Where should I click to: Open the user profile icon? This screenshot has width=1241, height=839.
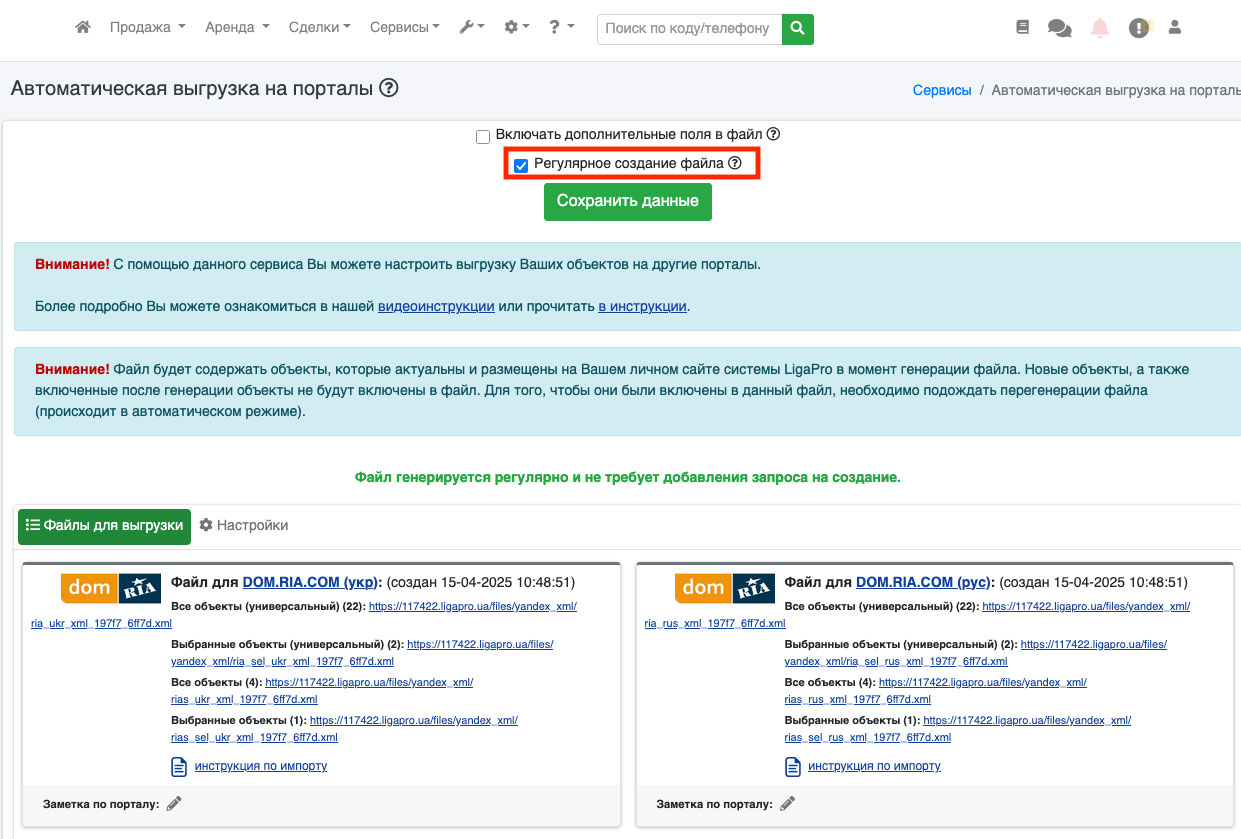[1175, 28]
